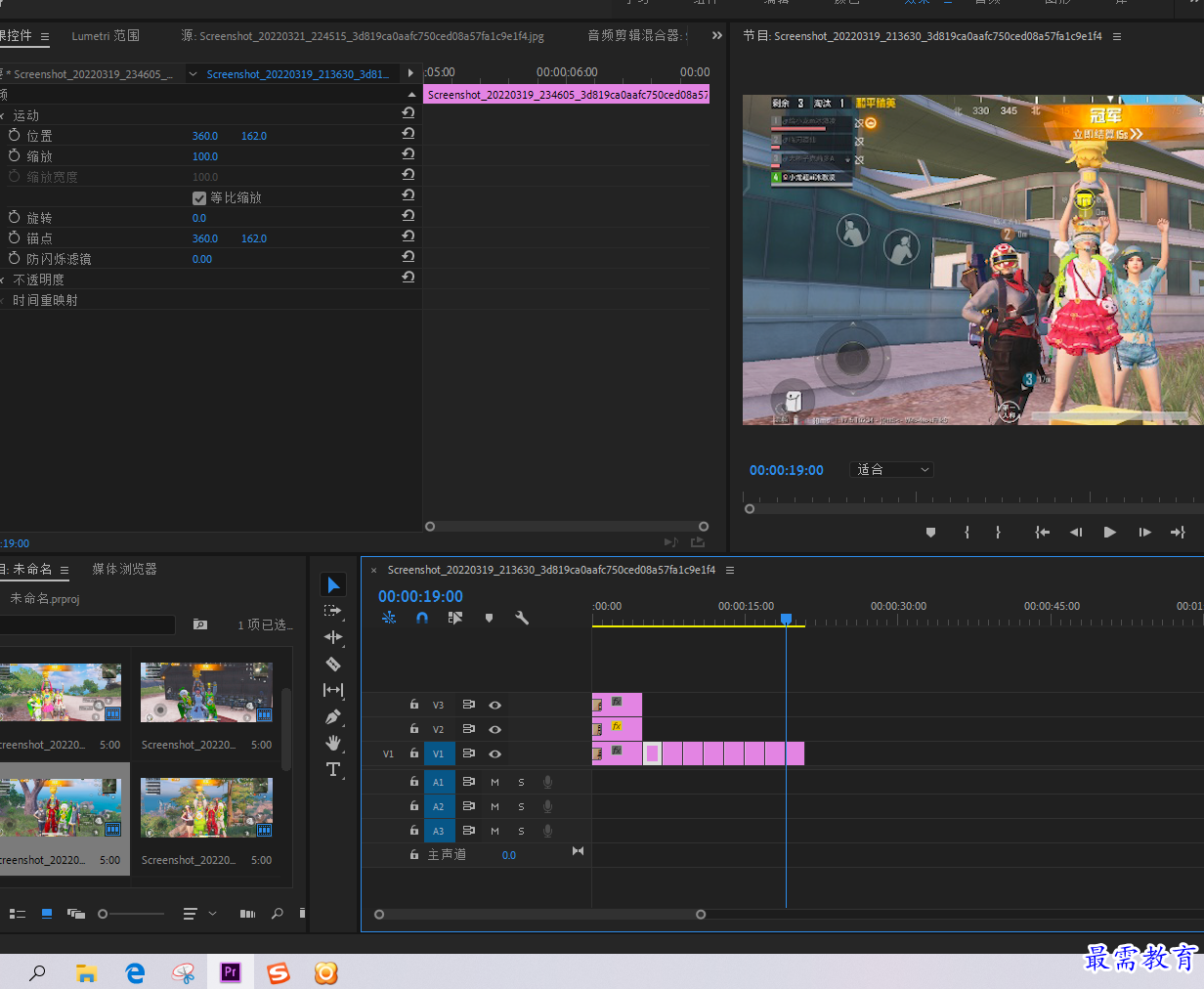This screenshot has width=1204, height=989.
Task: Collapse the Motion effect properties
Action: (3, 115)
